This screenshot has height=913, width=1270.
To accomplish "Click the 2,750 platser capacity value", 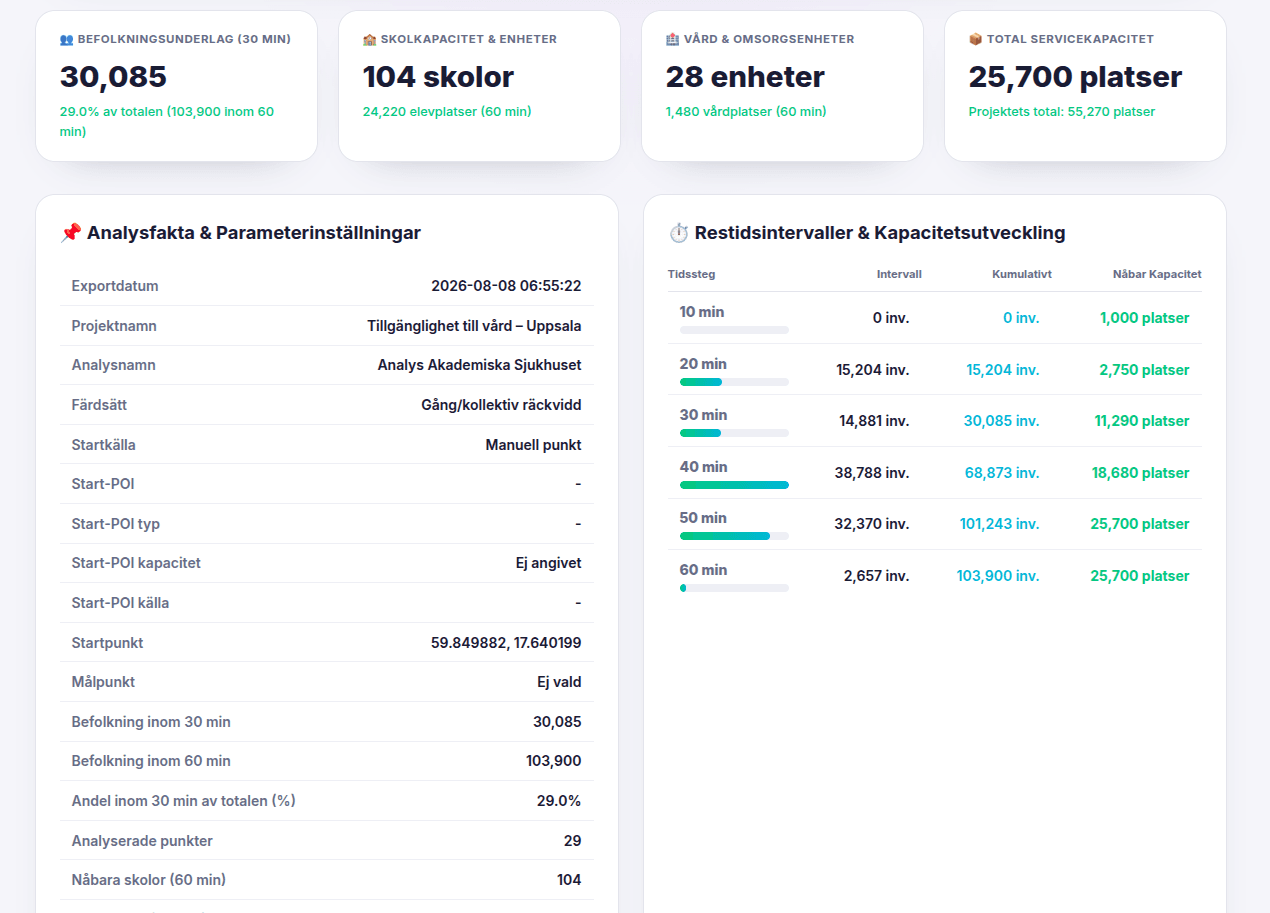I will 1144,370.
